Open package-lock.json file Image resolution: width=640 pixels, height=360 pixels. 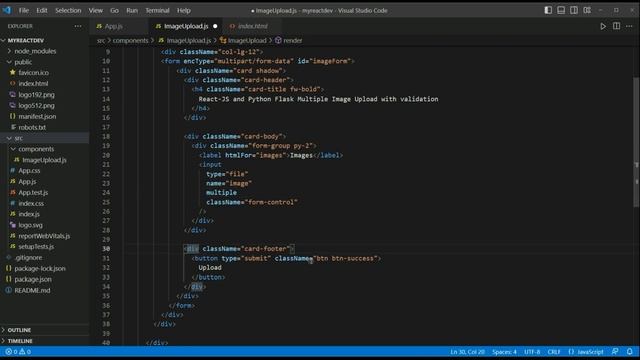(x=44, y=269)
